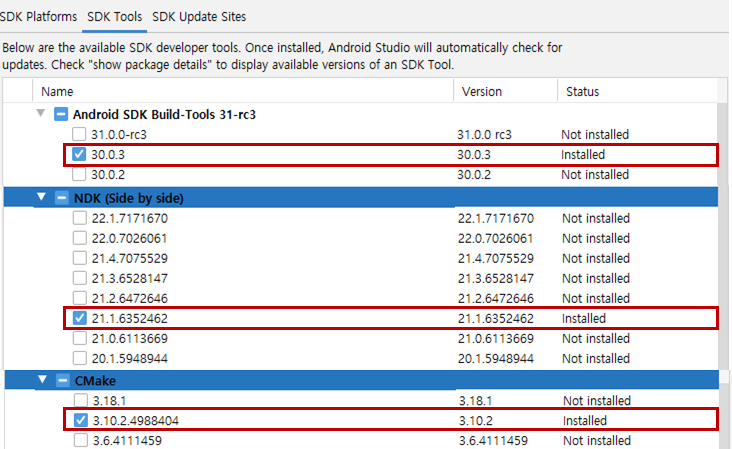This screenshot has height=449, width=732.
Task: Check the CMake 3.6.4111459 box
Action: 81,441
